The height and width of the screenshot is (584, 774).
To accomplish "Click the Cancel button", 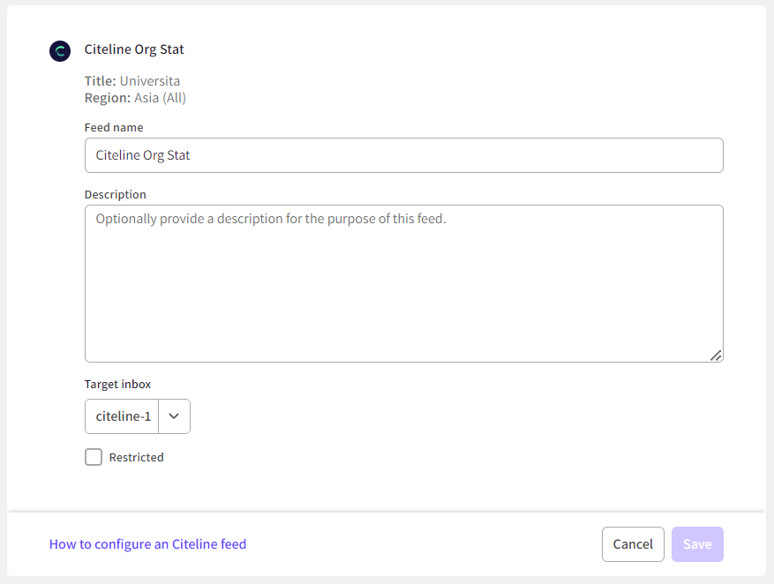I will click(633, 544).
